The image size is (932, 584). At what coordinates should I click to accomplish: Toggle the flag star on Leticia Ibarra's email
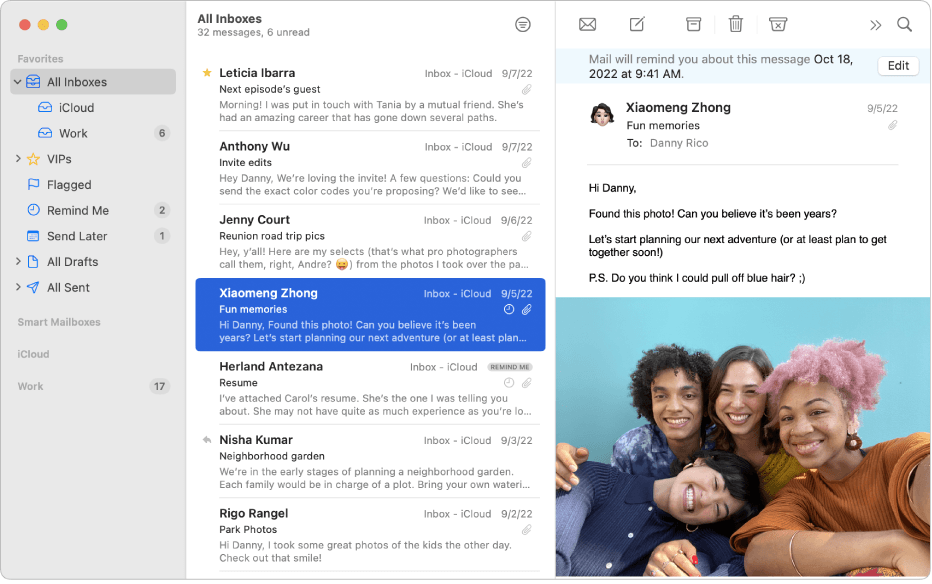pos(207,72)
